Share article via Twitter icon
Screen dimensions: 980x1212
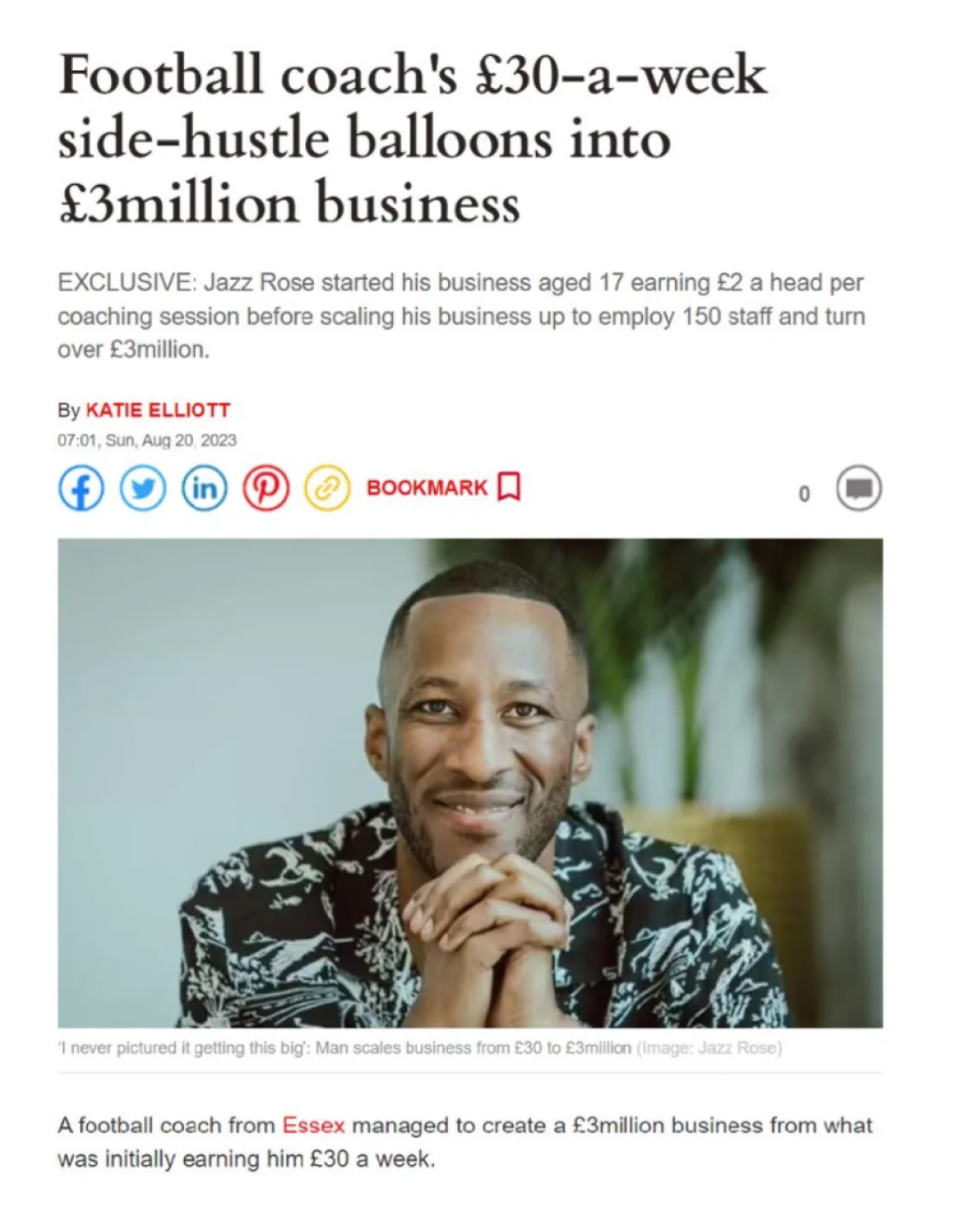[142, 488]
